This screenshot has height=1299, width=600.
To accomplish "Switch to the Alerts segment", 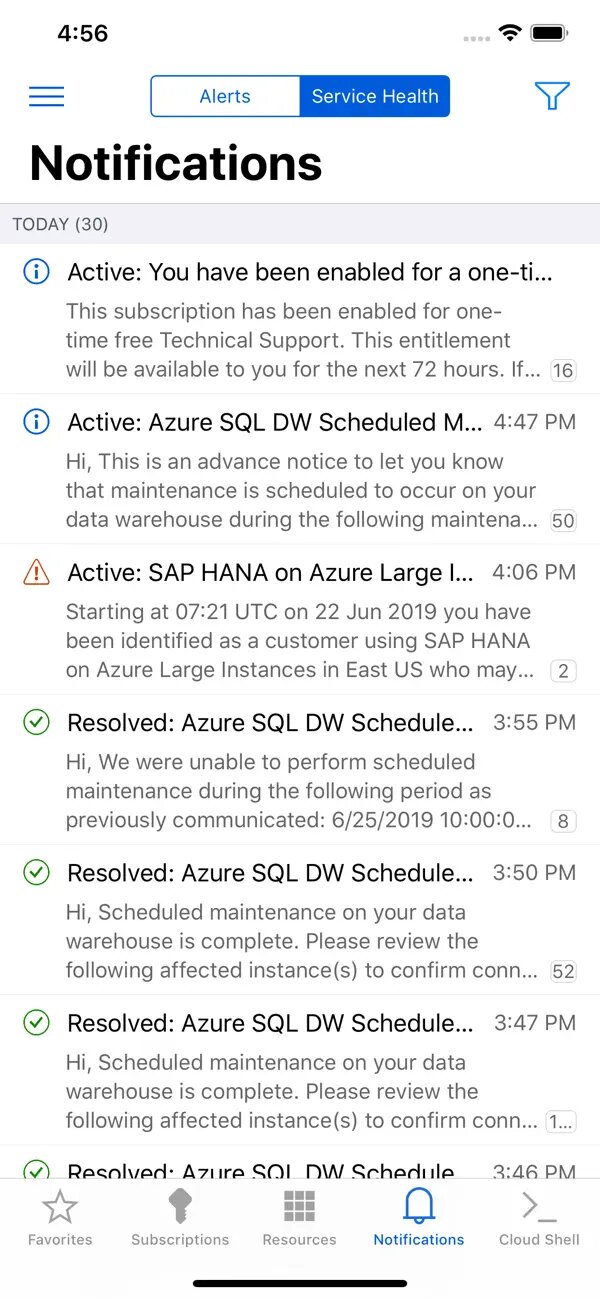I will pos(225,96).
